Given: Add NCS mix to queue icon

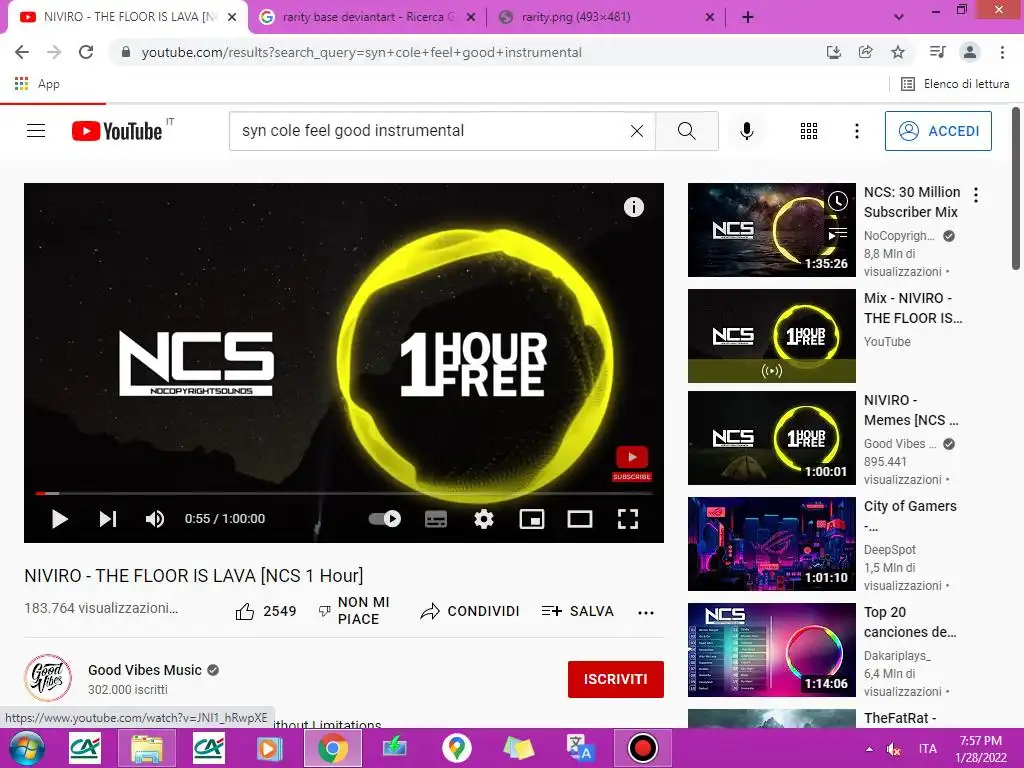Looking at the screenshot, I should click(837, 233).
